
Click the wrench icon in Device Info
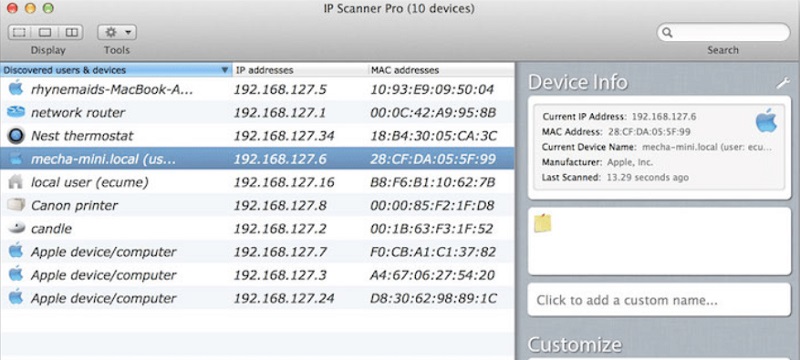pos(783,83)
